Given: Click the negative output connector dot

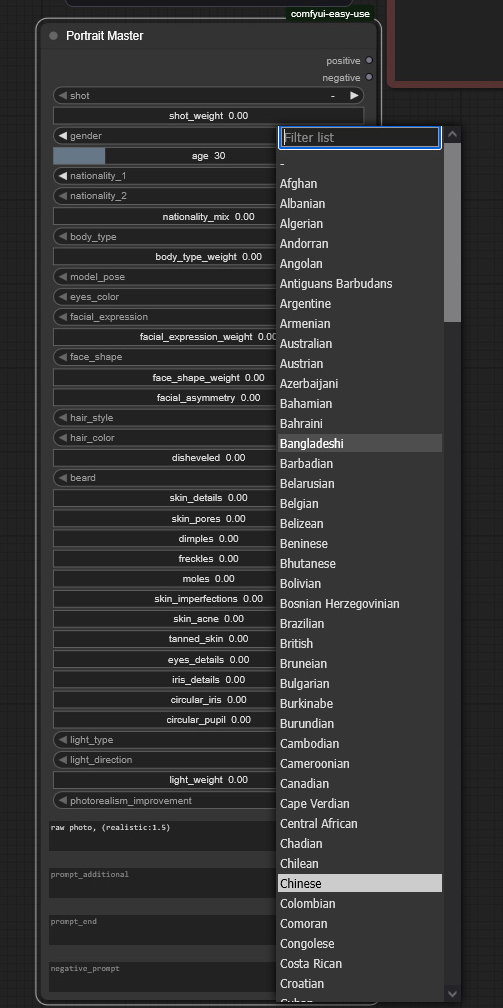Looking at the screenshot, I should (x=369, y=77).
